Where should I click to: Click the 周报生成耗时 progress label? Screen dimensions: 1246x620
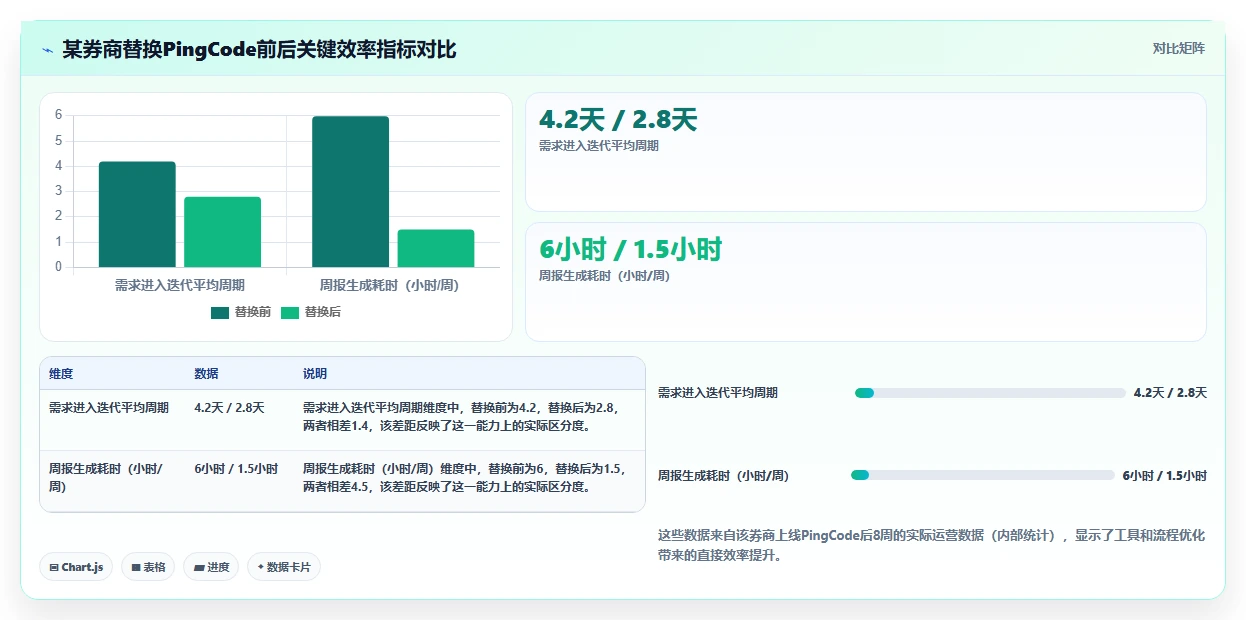(x=723, y=476)
